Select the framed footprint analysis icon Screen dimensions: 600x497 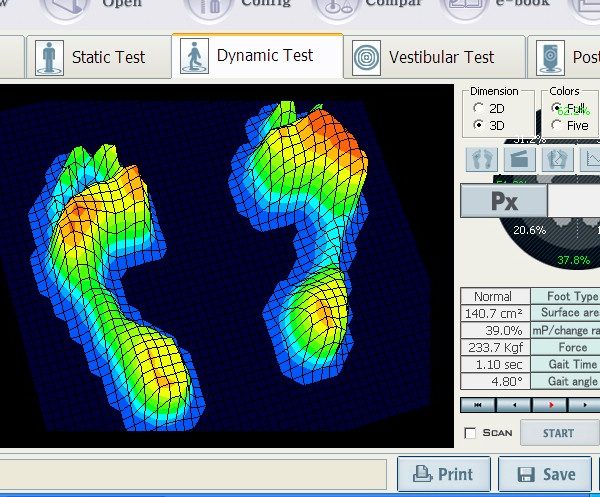click(x=556, y=159)
